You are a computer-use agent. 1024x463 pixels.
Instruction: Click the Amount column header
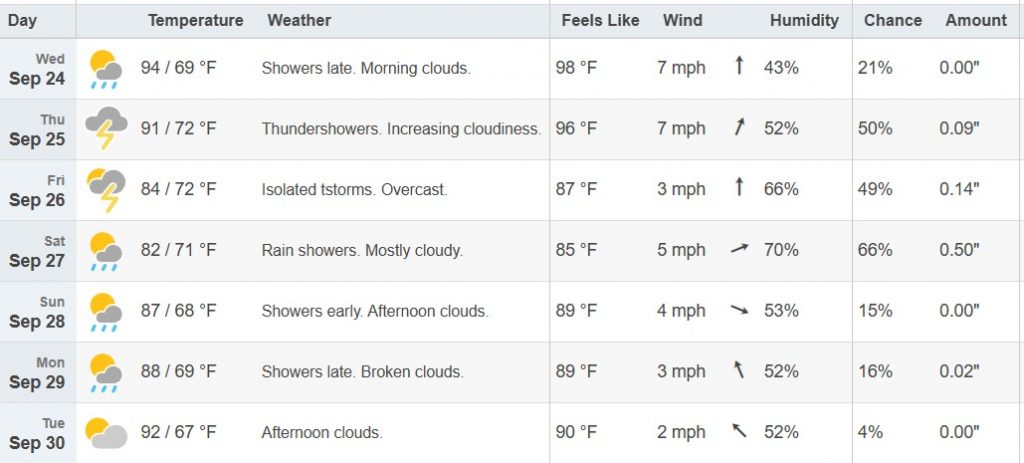(x=976, y=20)
